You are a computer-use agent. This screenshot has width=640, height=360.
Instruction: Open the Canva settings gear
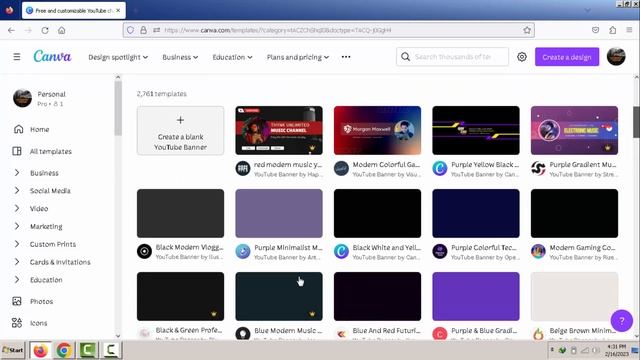(522, 57)
